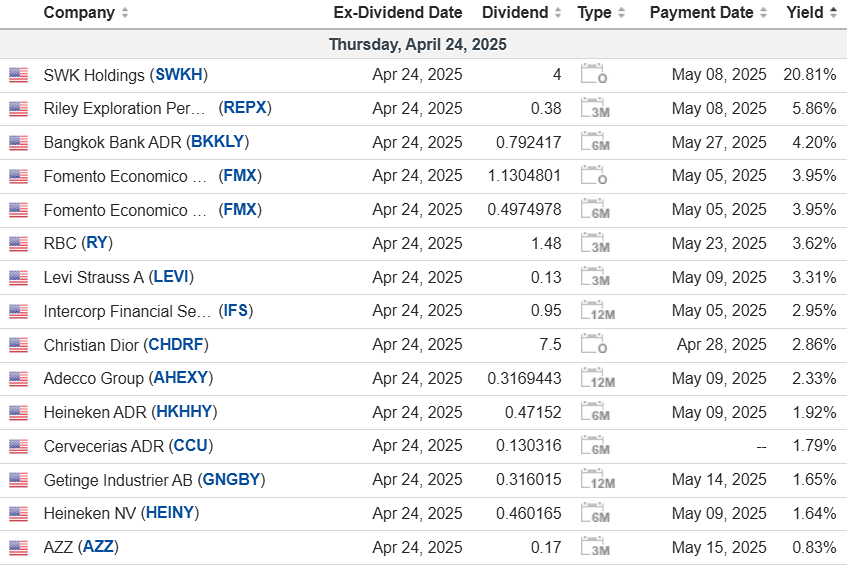Image resolution: width=847 pixels, height=565 pixels.
Task: Click the 12M type icon for Intercorp Financial
Action: pyautogui.click(x=594, y=311)
